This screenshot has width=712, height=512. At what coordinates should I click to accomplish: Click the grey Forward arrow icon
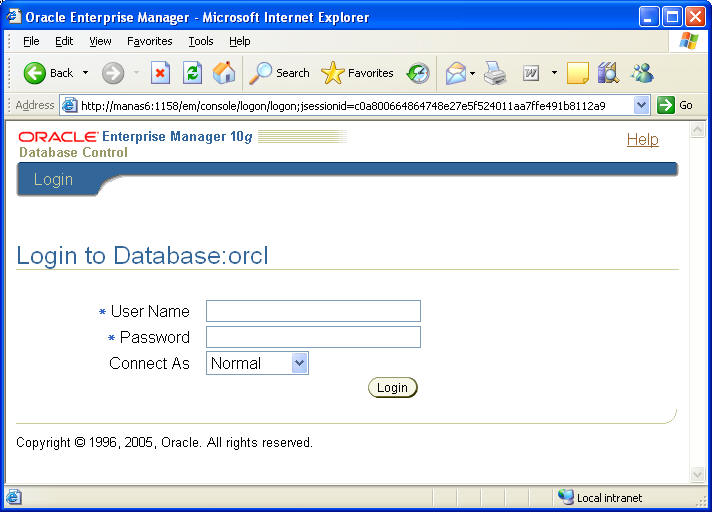113,73
